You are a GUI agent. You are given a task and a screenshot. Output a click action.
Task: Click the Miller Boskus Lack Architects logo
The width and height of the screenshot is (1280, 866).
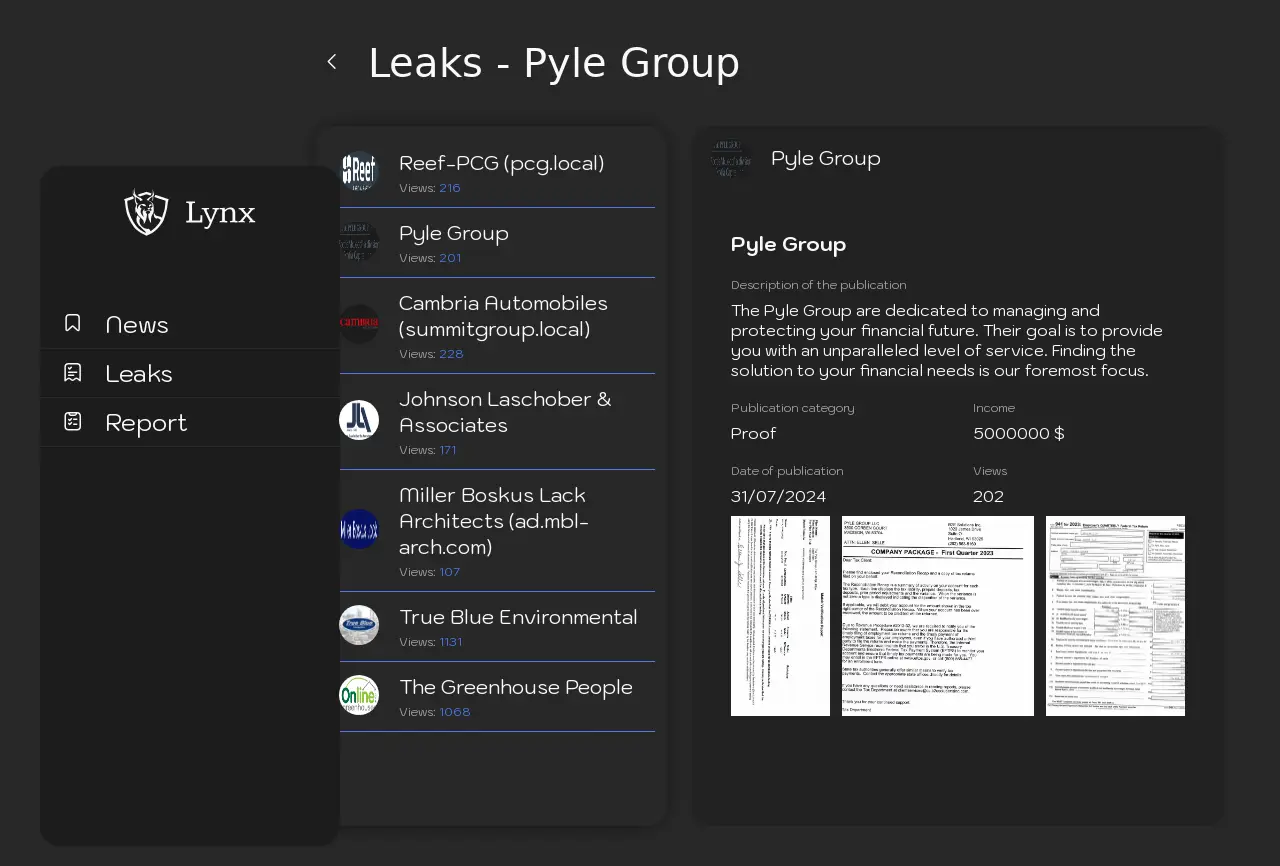coord(359,529)
